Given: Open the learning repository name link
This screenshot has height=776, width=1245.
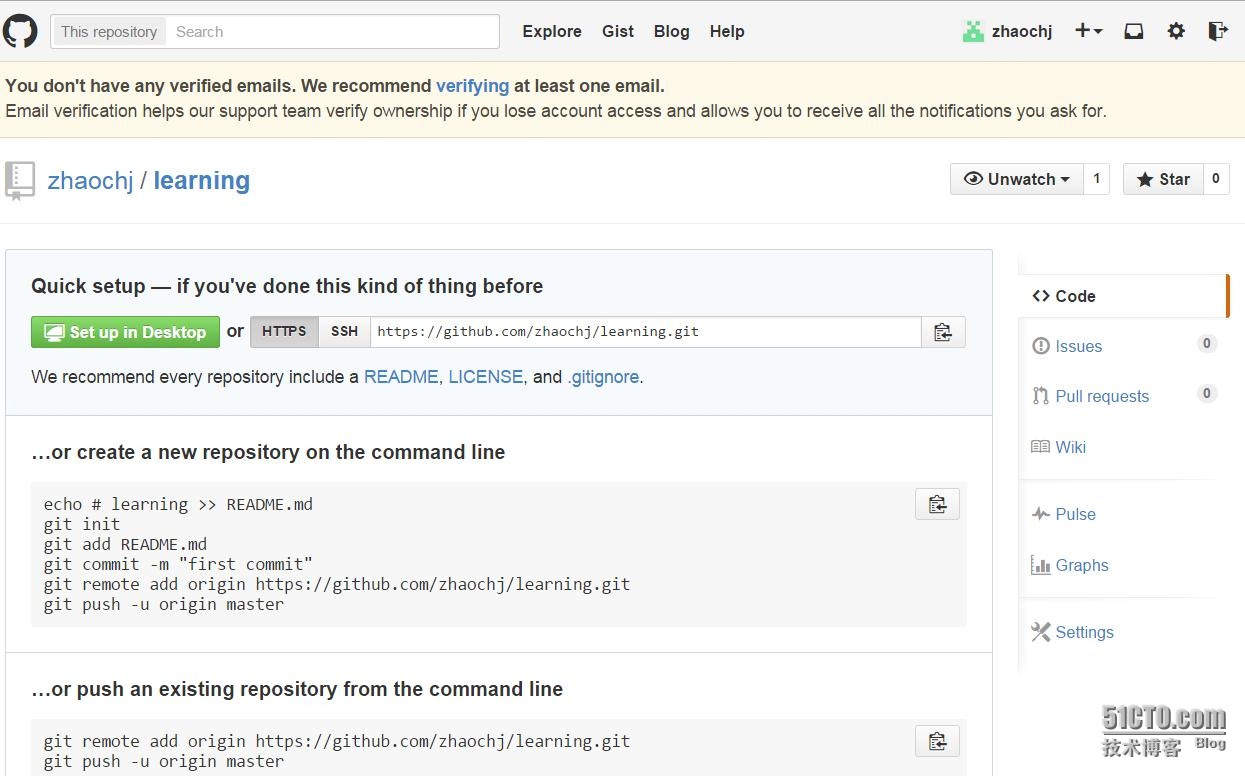Looking at the screenshot, I should tap(201, 181).
